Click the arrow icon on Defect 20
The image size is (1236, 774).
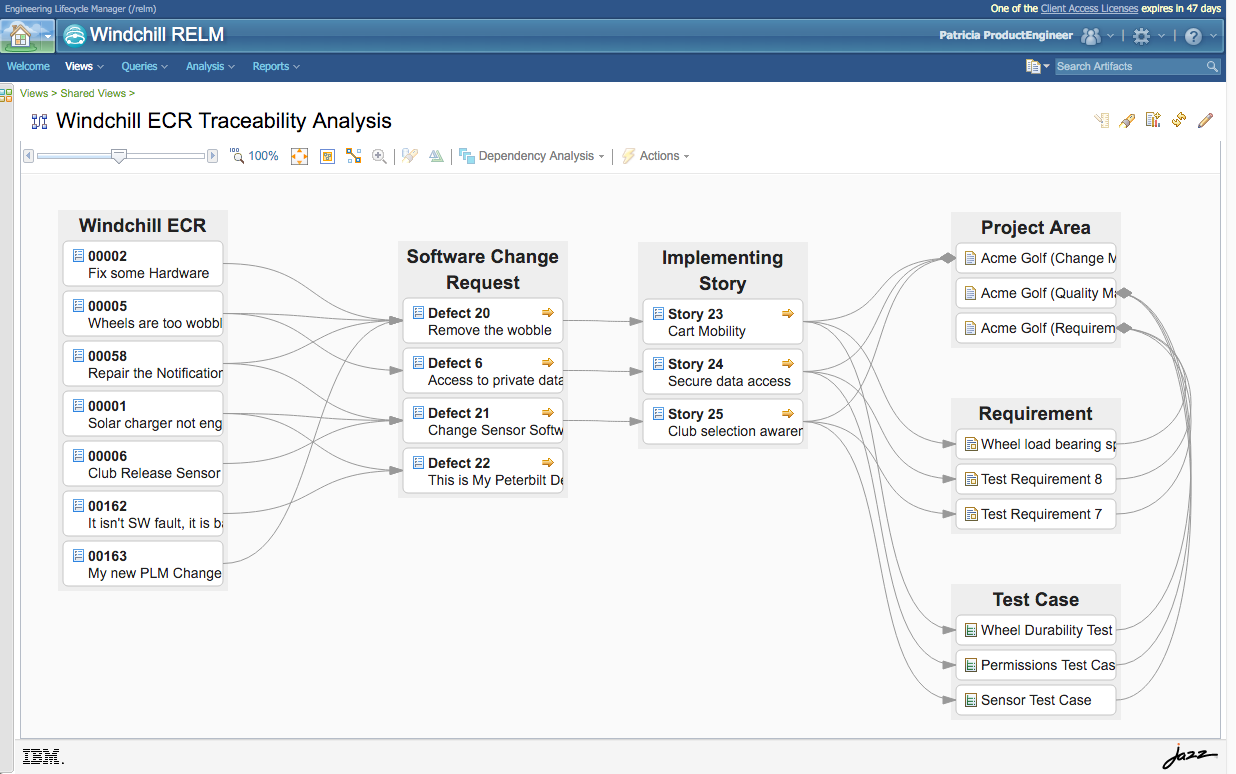(x=547, y=313)
